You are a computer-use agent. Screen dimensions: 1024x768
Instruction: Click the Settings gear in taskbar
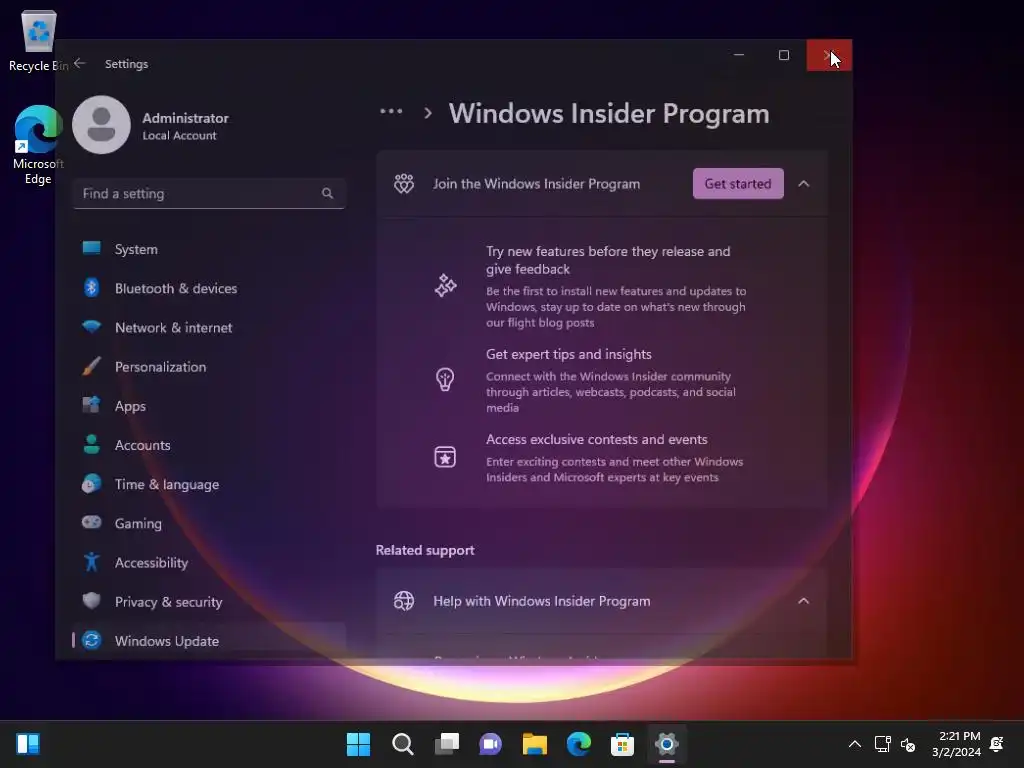point(666,744)
